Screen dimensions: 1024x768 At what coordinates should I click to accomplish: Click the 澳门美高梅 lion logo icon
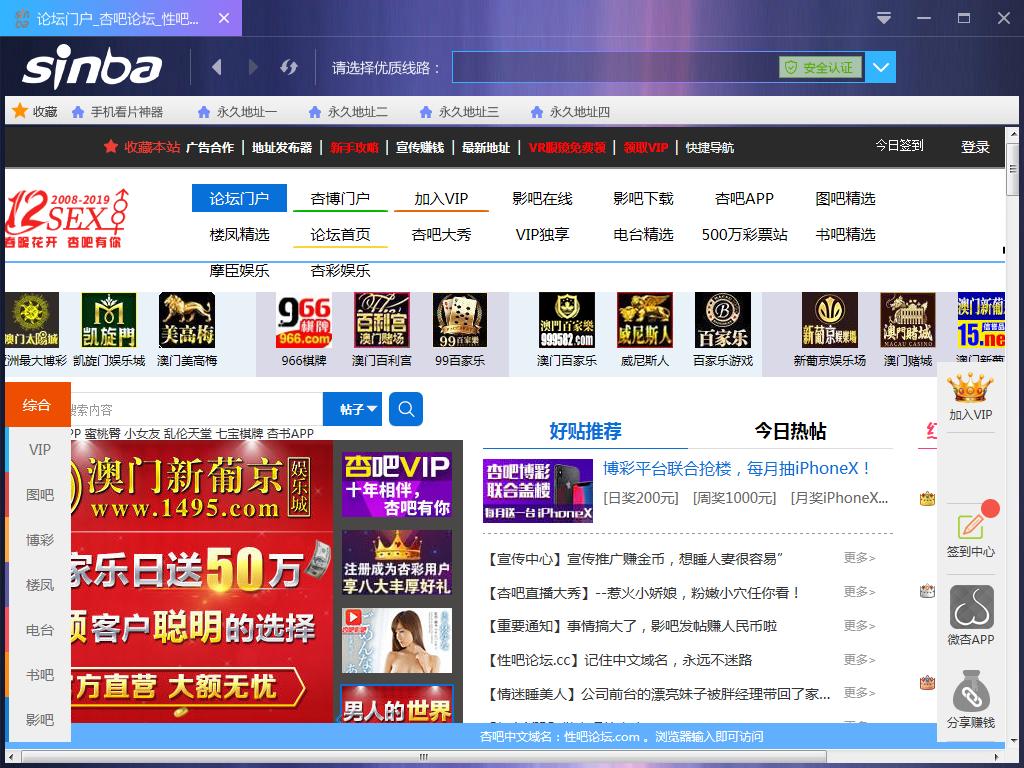point(187,320)
